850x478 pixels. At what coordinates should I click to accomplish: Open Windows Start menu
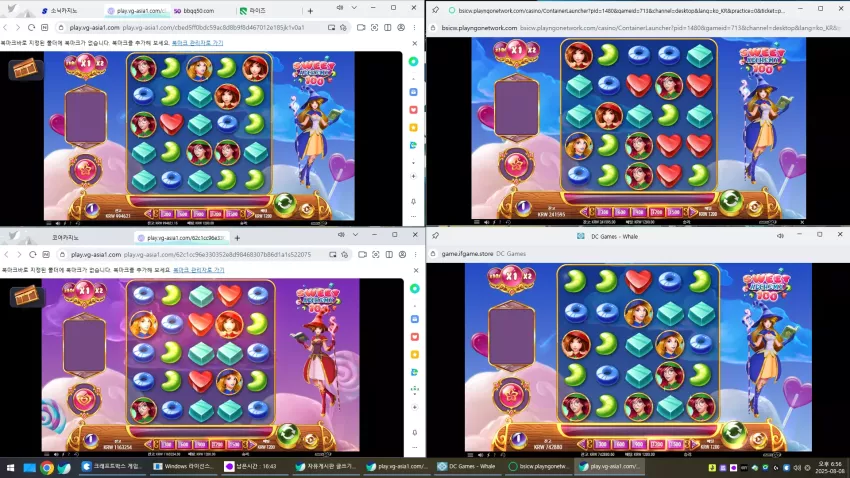click(x=10, y=467)
